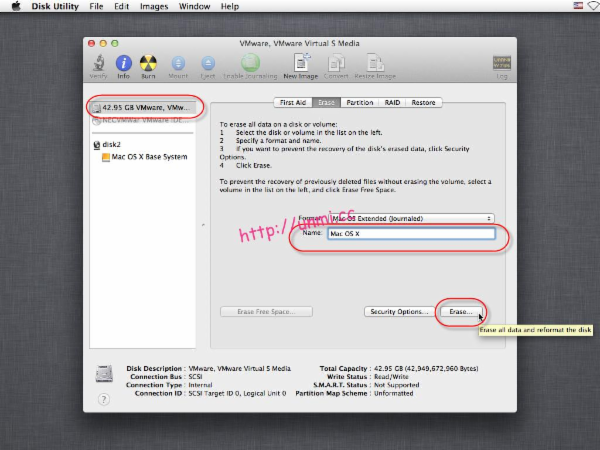Click the Erase Free Space... button
600x450 pixels.
[266, 312]
